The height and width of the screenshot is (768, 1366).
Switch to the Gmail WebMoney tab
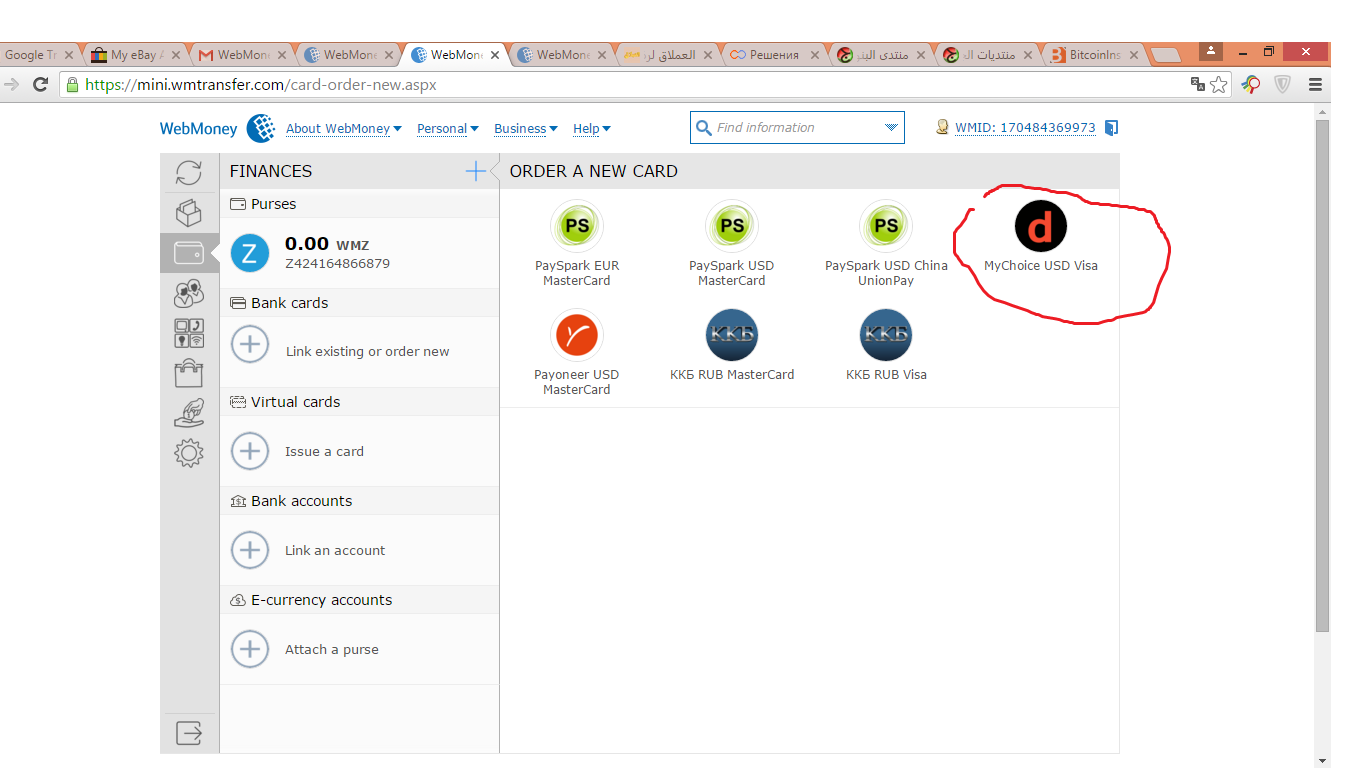[241, 55]
